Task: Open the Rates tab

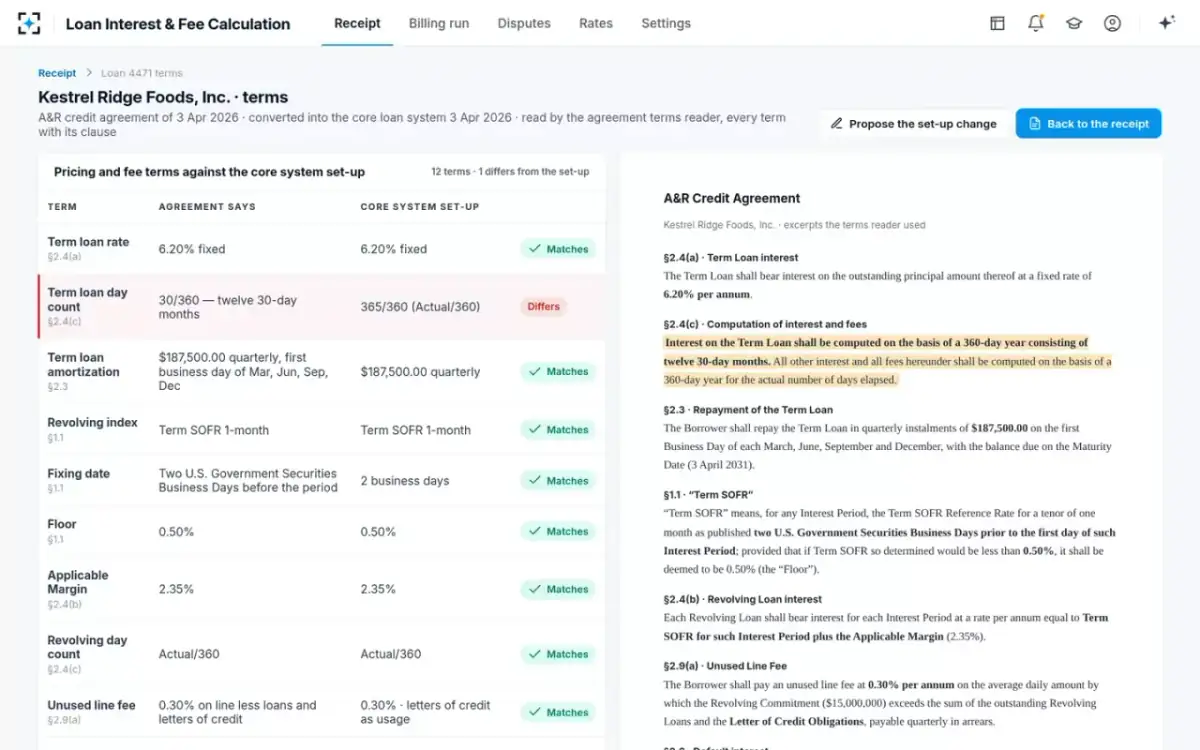Action: pyautogui.click(x=596, y=23)
